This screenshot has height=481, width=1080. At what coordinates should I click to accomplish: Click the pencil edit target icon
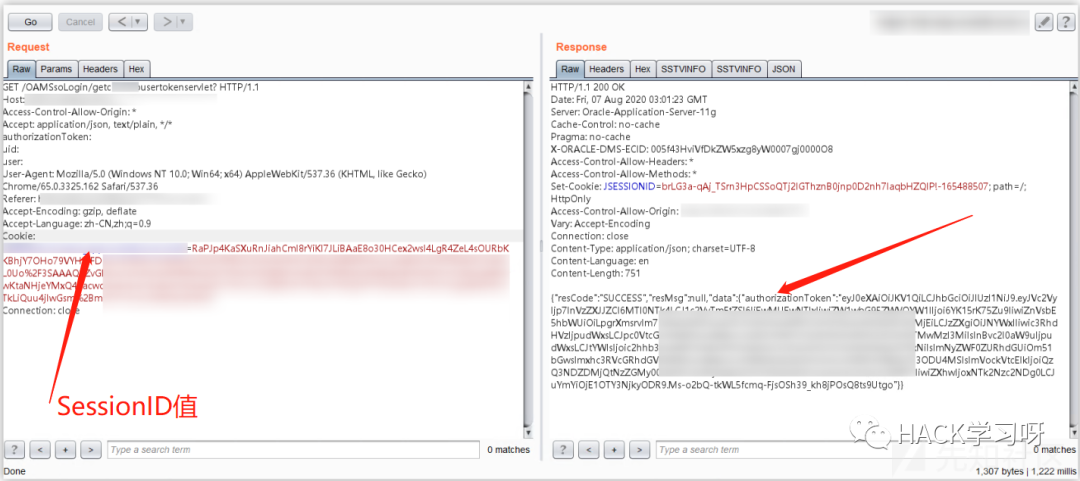tap(1043, 21)
